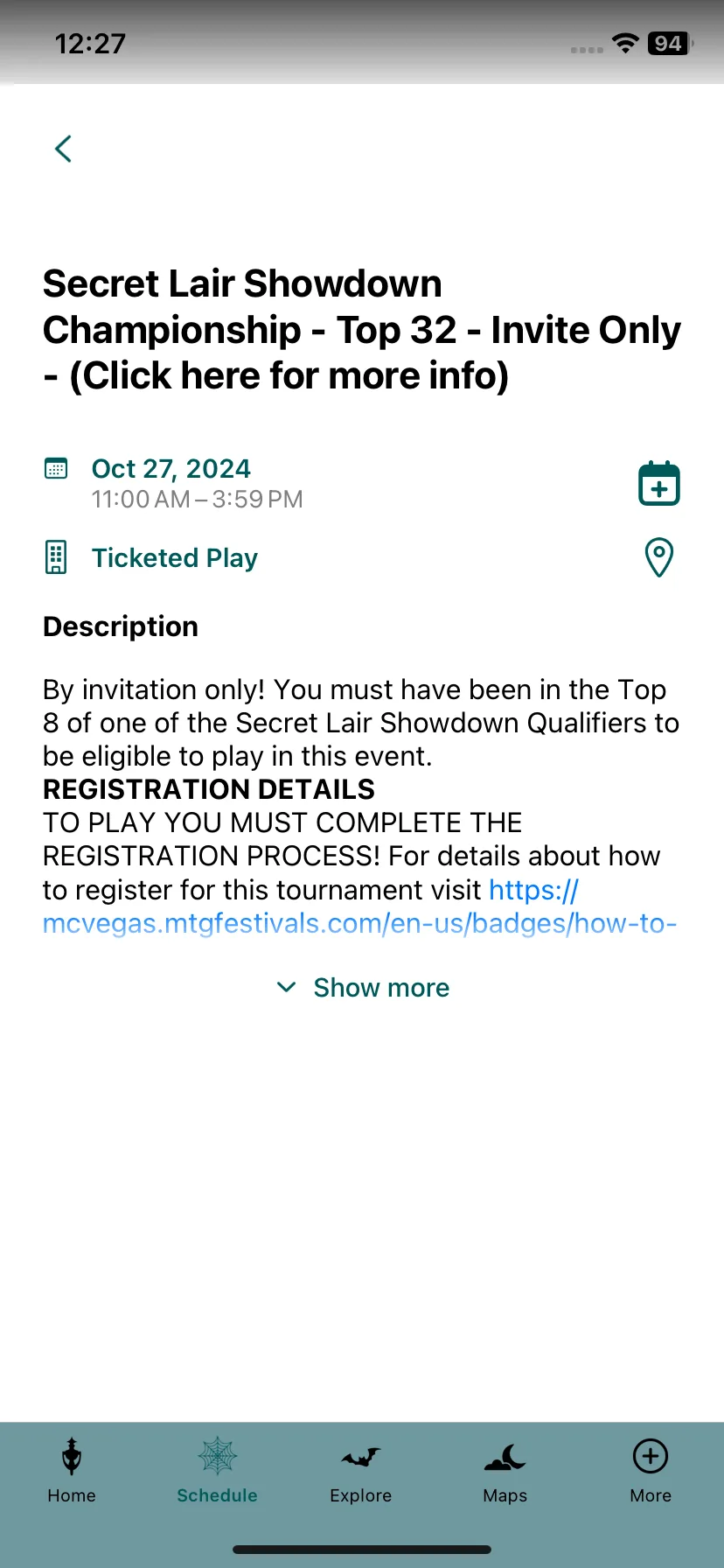Tap the Home tab lantern icon
724x1568 pixels.
72,1457
